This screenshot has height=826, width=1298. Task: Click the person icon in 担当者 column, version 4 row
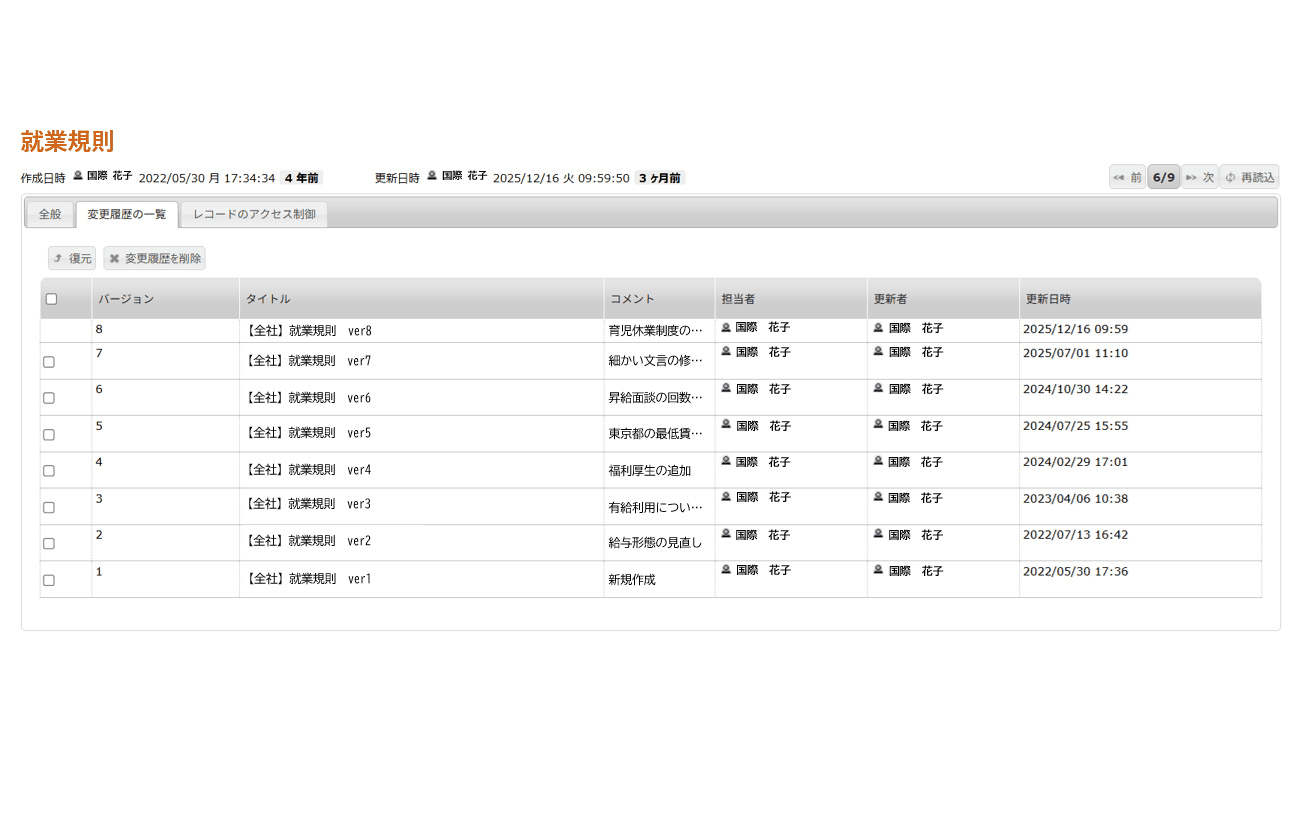[726, 461]
